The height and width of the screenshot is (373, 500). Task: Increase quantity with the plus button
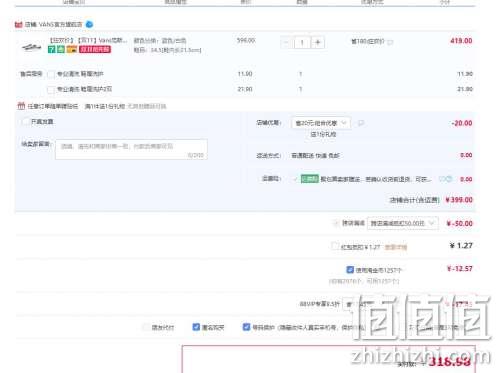[318, 42]
